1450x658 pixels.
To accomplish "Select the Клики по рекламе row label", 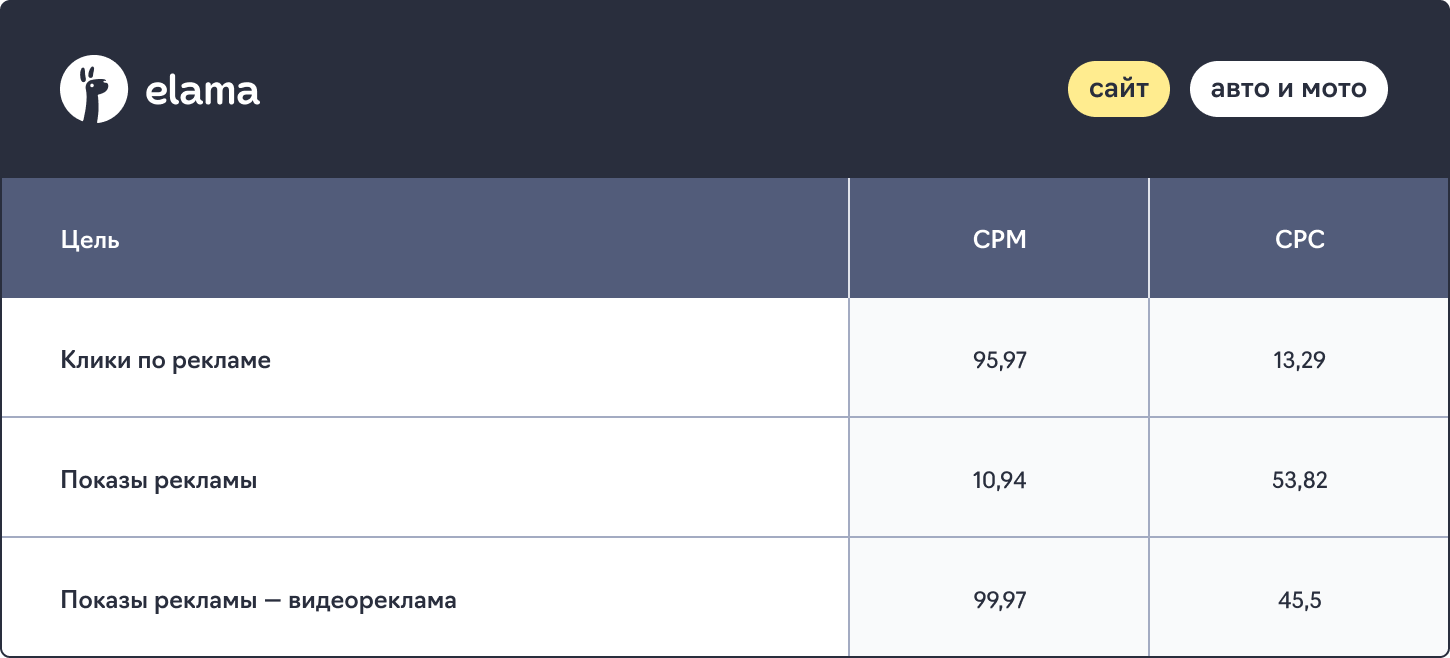I will (166, 360).
